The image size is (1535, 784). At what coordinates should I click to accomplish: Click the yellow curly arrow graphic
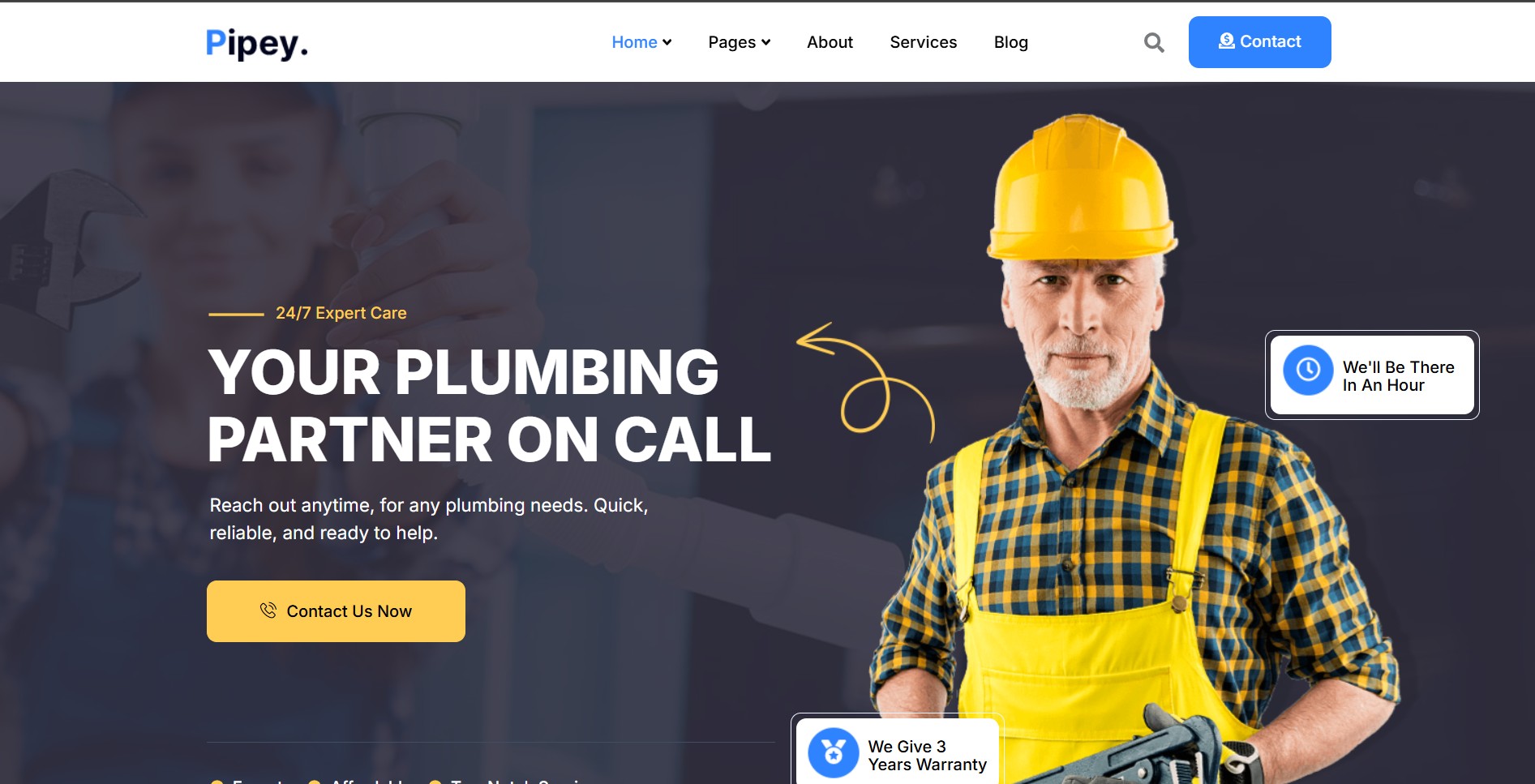[865, 382]
